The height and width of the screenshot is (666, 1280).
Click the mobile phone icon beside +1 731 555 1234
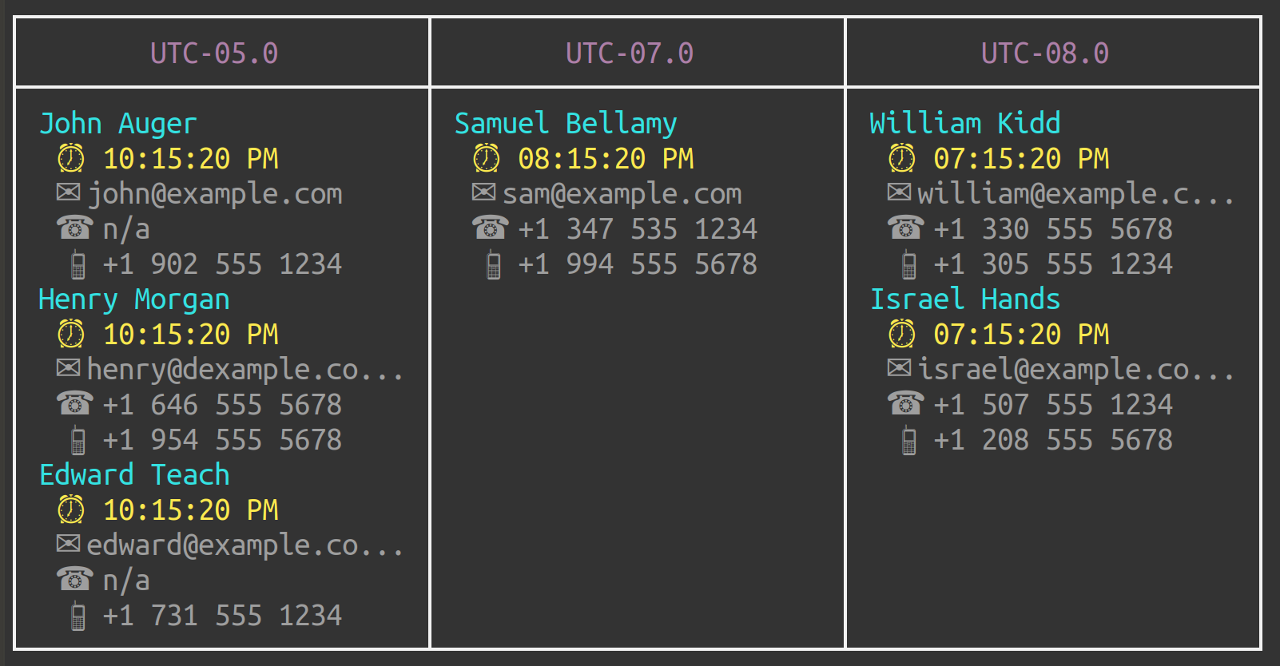78,616
